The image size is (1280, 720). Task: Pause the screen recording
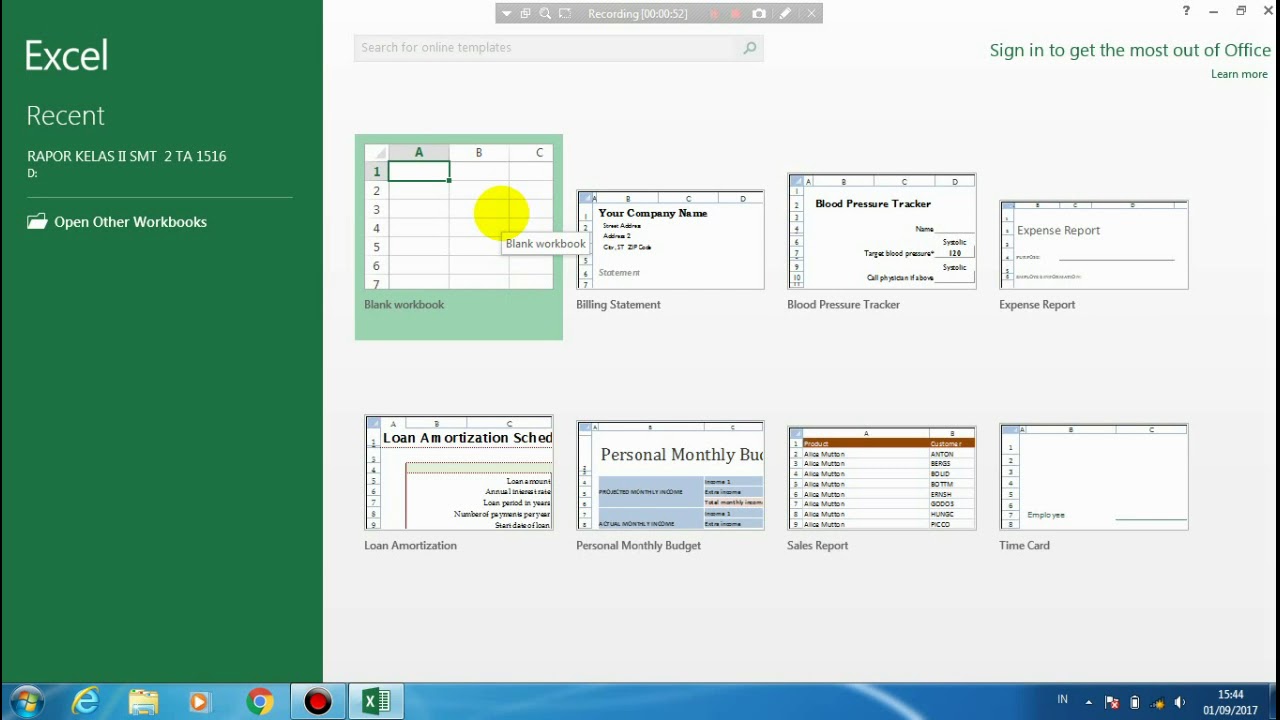tap(714, 13)
